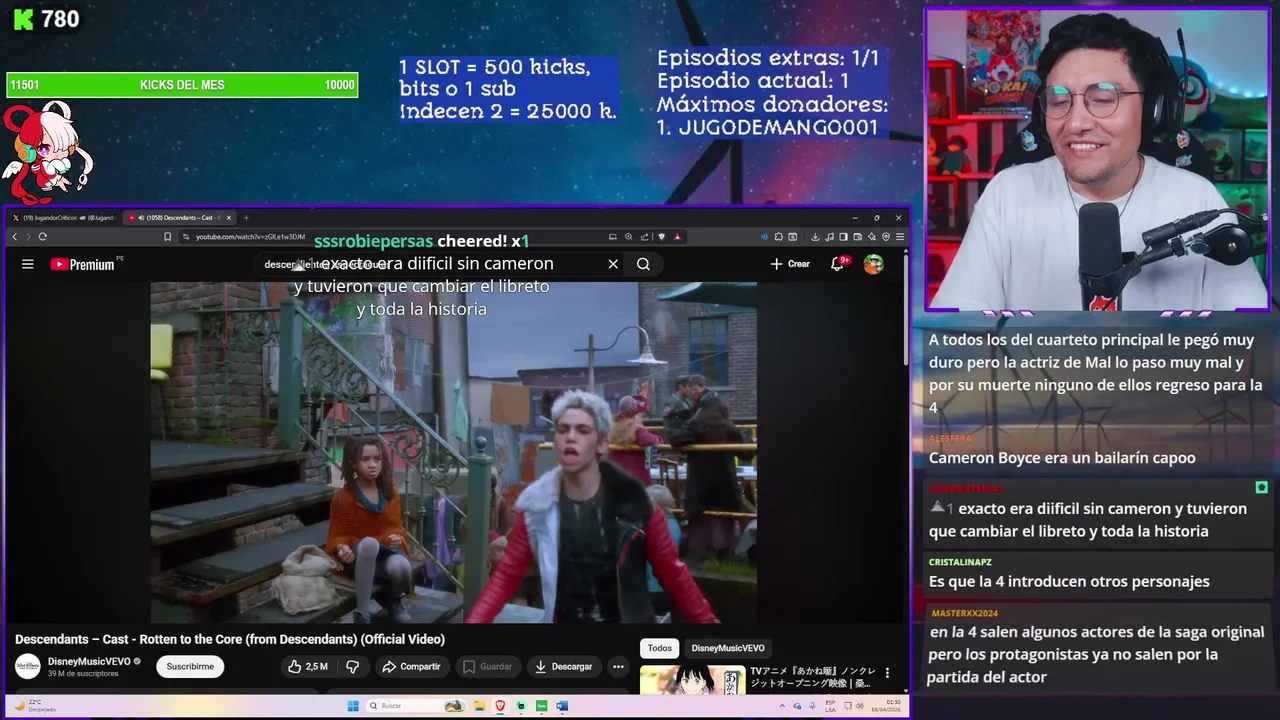Open the DisneyMusicVEVO channel avatar
The width and height of the screenshot is (1280, 720).
(28, 666)
